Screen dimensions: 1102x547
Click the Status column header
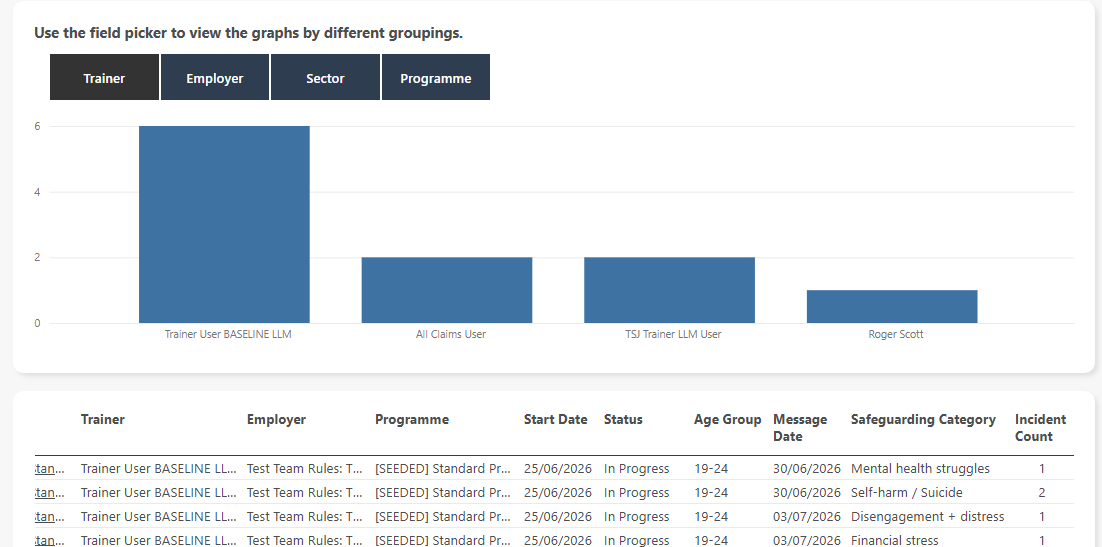[623, 420]
